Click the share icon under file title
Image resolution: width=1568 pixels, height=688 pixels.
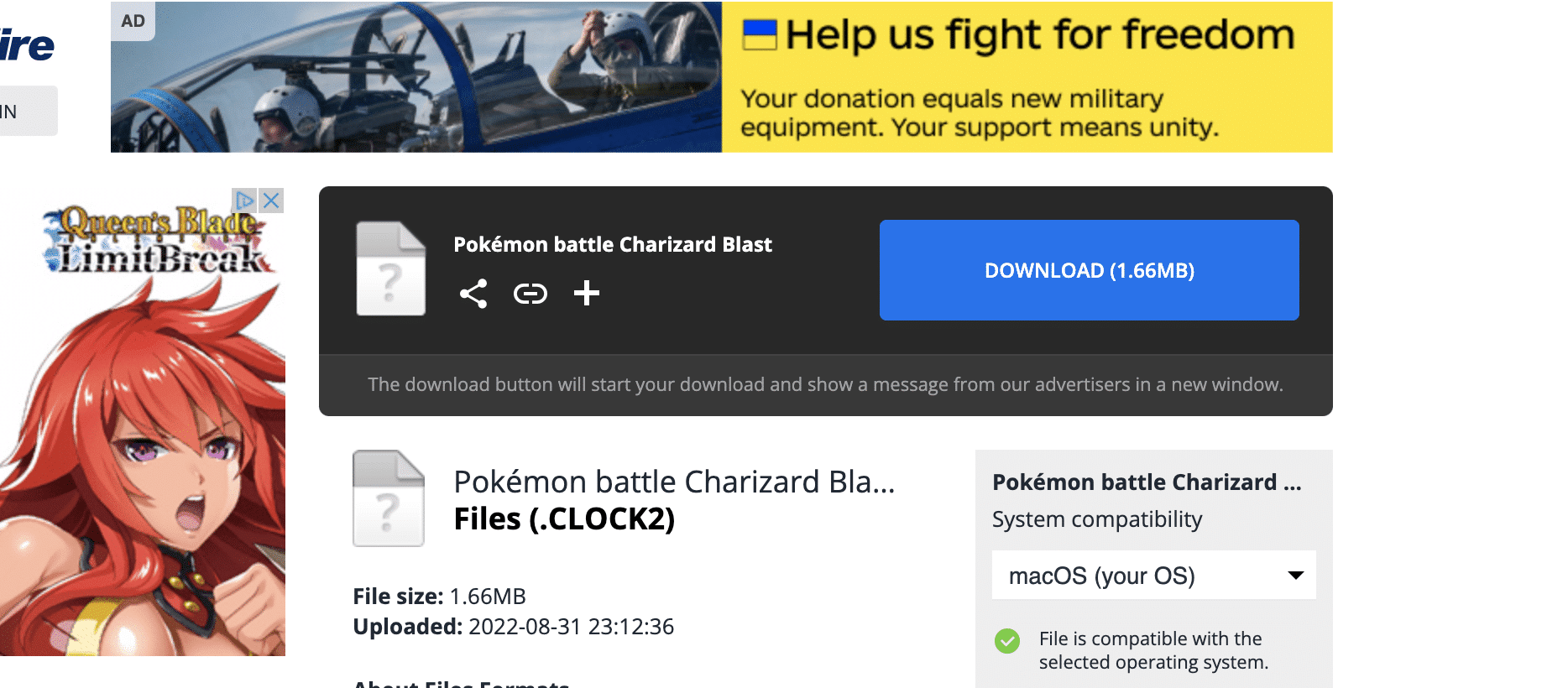coord(473,294)
